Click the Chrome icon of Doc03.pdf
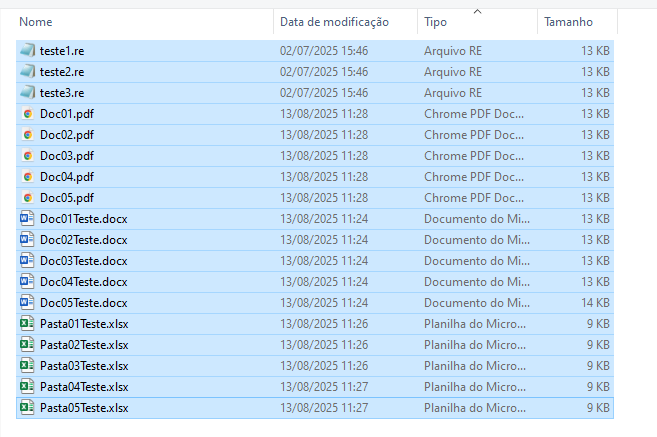Viewport: 657px width, 437px height. [x=28, y=155]
